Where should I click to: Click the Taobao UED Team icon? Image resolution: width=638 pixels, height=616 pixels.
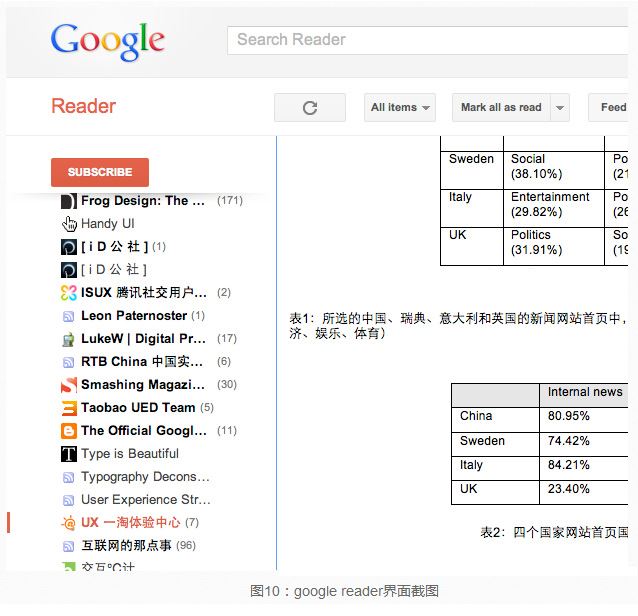point(68,408)
